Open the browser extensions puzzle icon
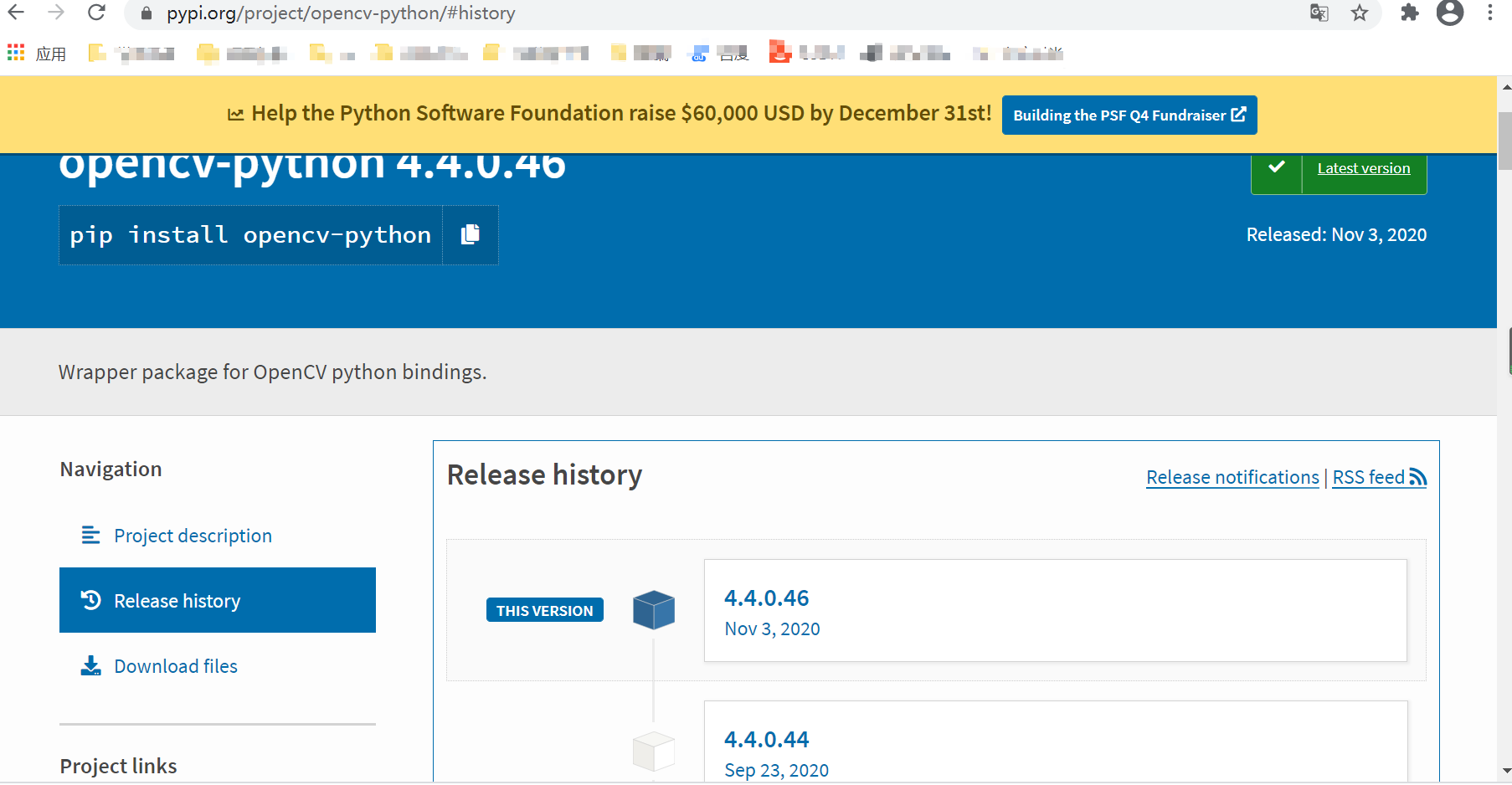1512x785 pixels. click(1410, 13)
